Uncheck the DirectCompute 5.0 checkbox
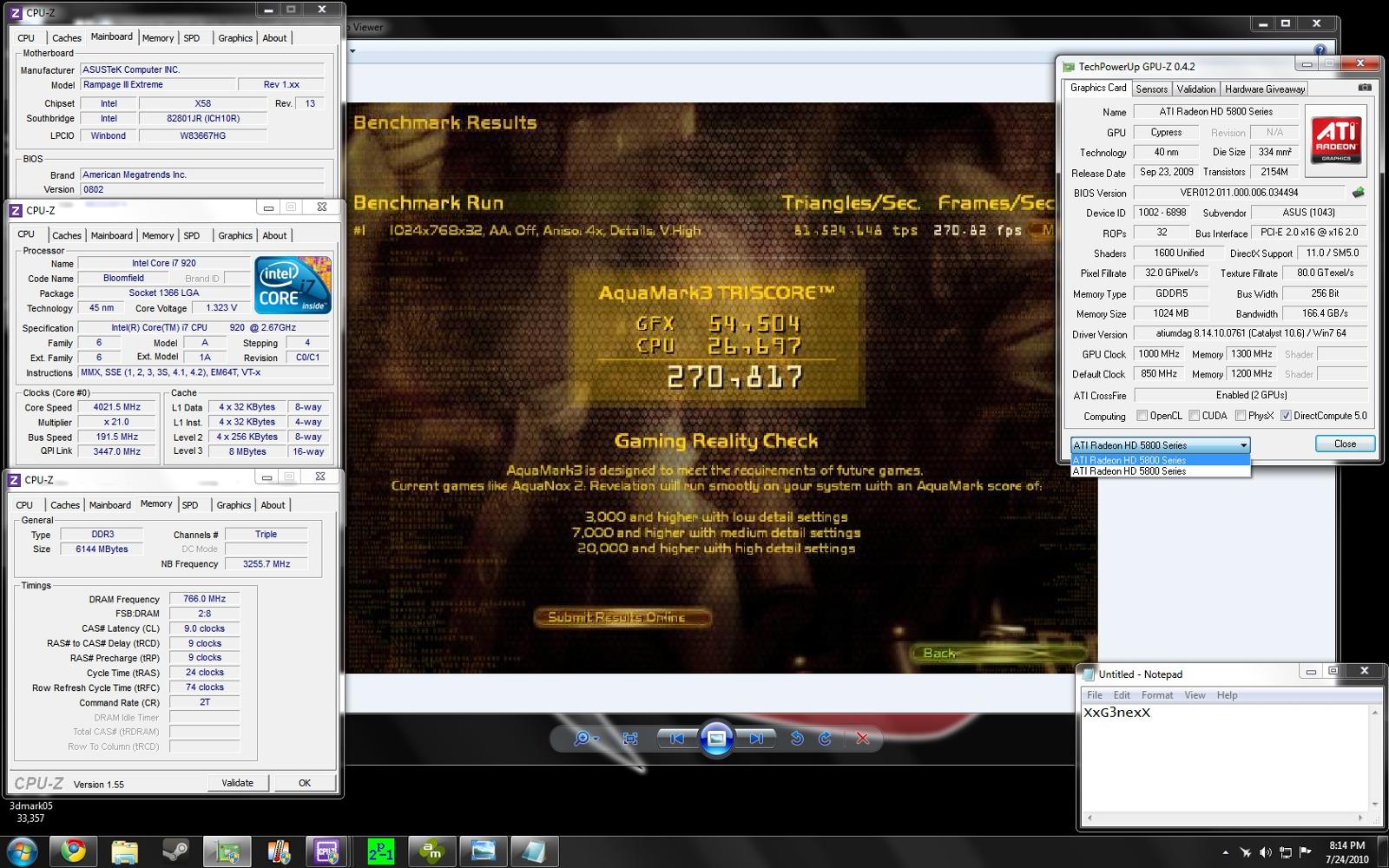This screenshot has width=1389, height=868. coord(1286,416)
